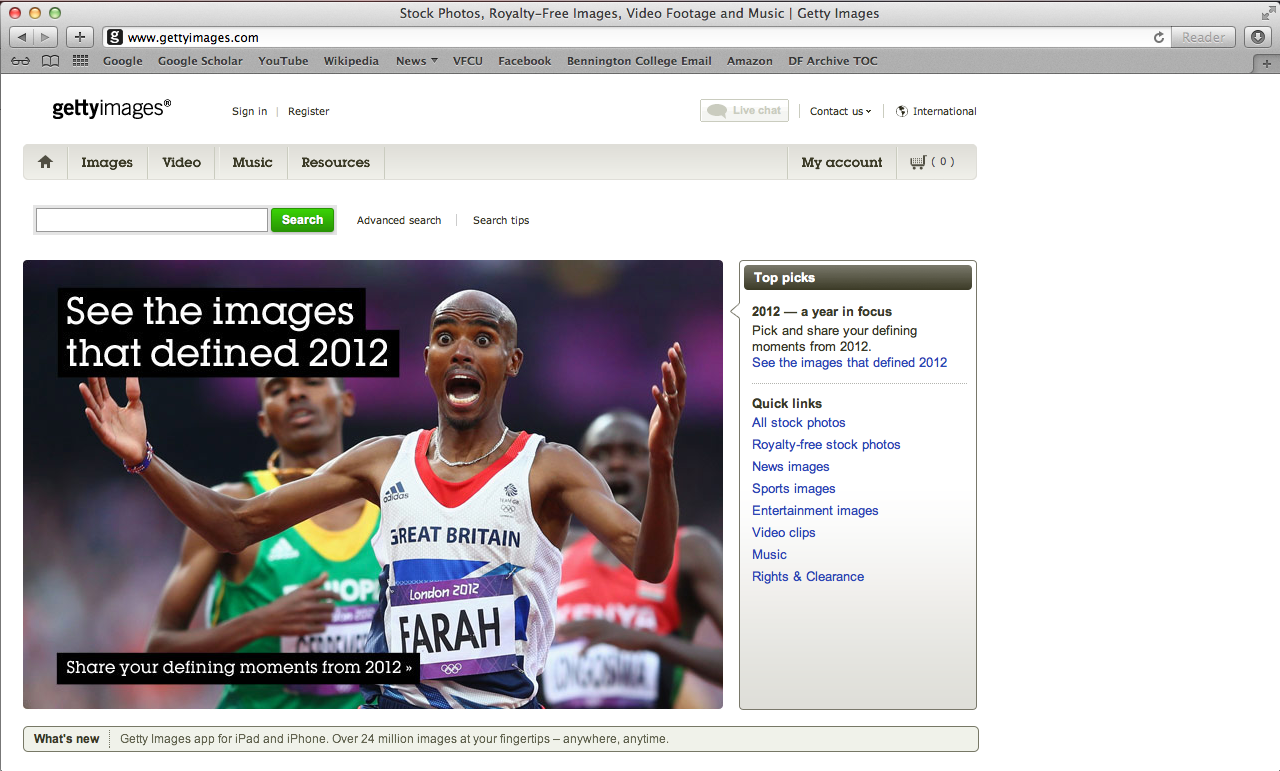The image size is (1280, 771).
Task: Follow the Royalty-free stock photos link
Action: coord(826,445)
